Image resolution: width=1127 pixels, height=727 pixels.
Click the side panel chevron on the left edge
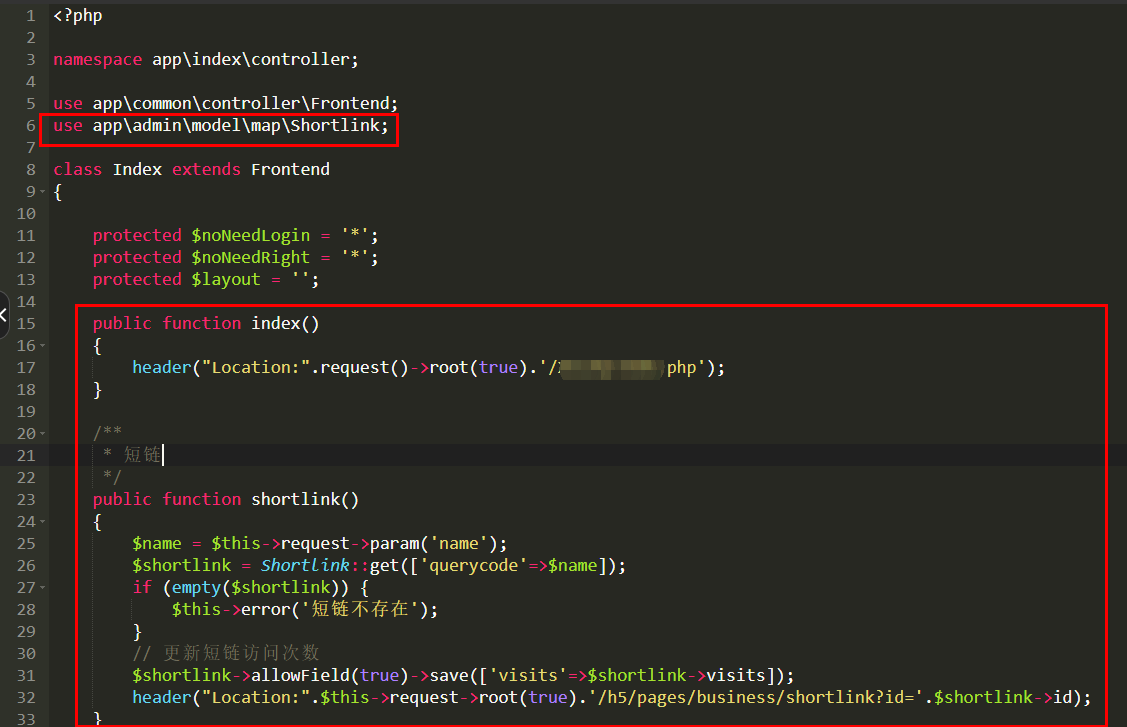[x=4, y=314]
